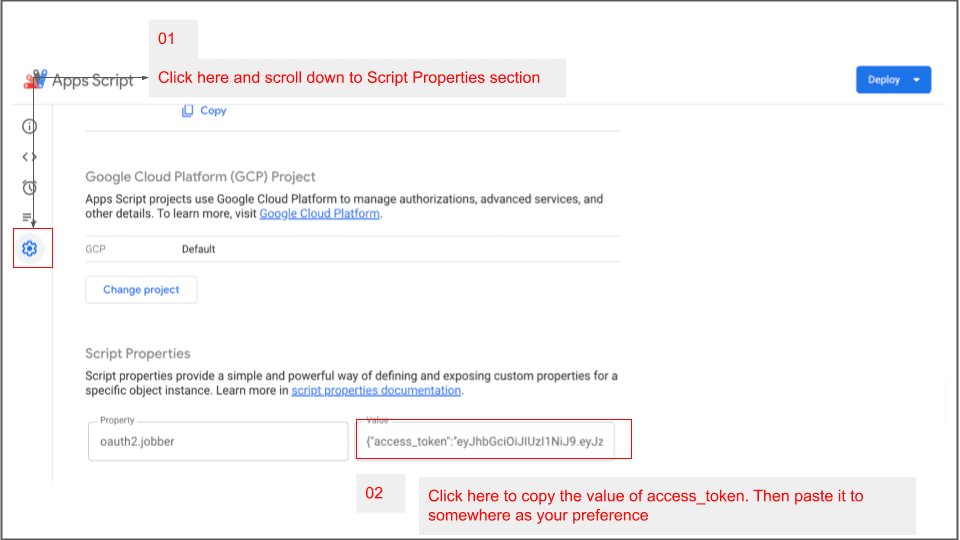Open the Triggers alarm clock icon

(x=30, y=187)
